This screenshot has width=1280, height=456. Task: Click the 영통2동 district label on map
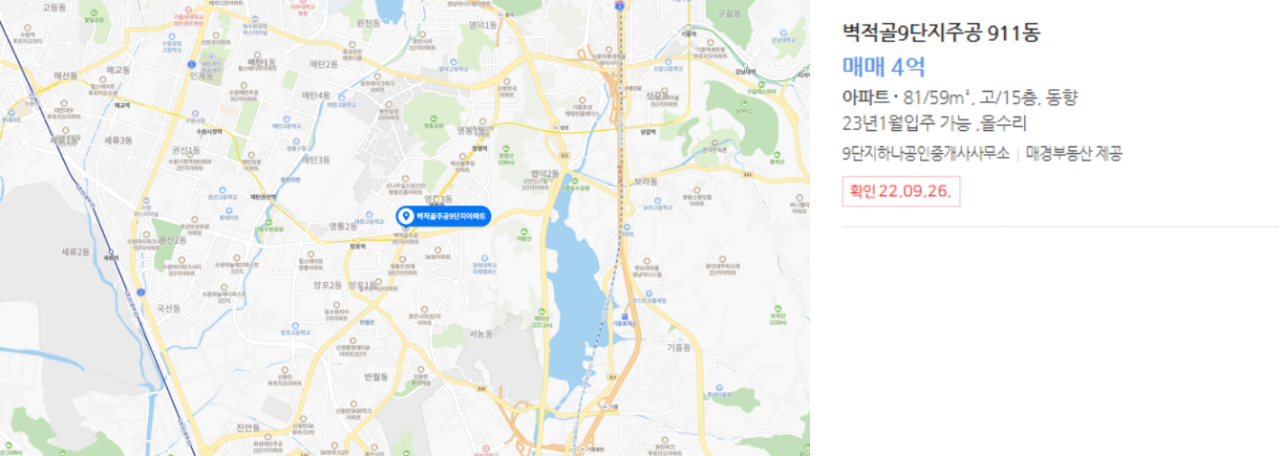click(x=343, y=227)
